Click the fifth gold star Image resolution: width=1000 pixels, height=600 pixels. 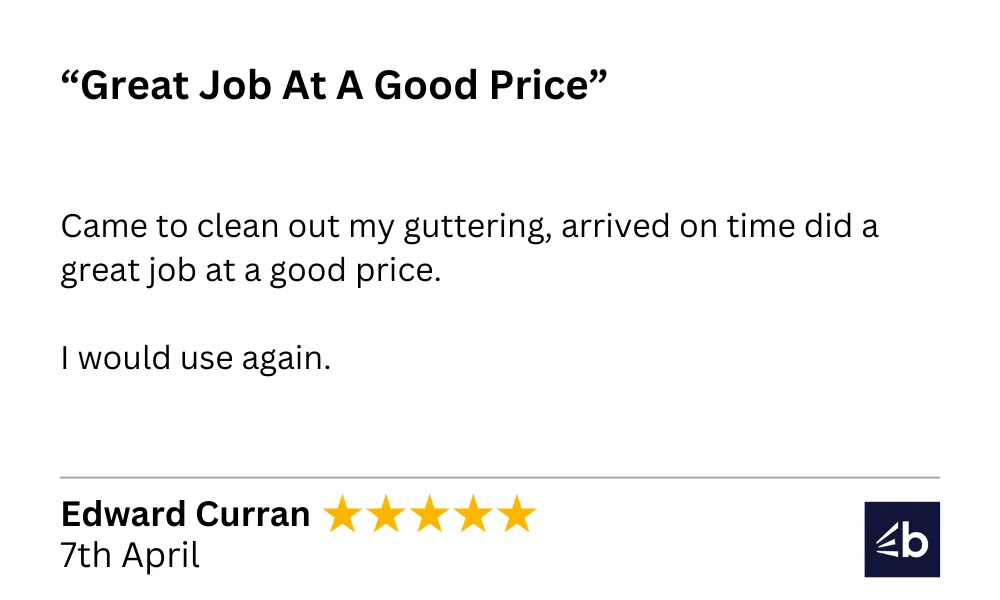[517, 513]
